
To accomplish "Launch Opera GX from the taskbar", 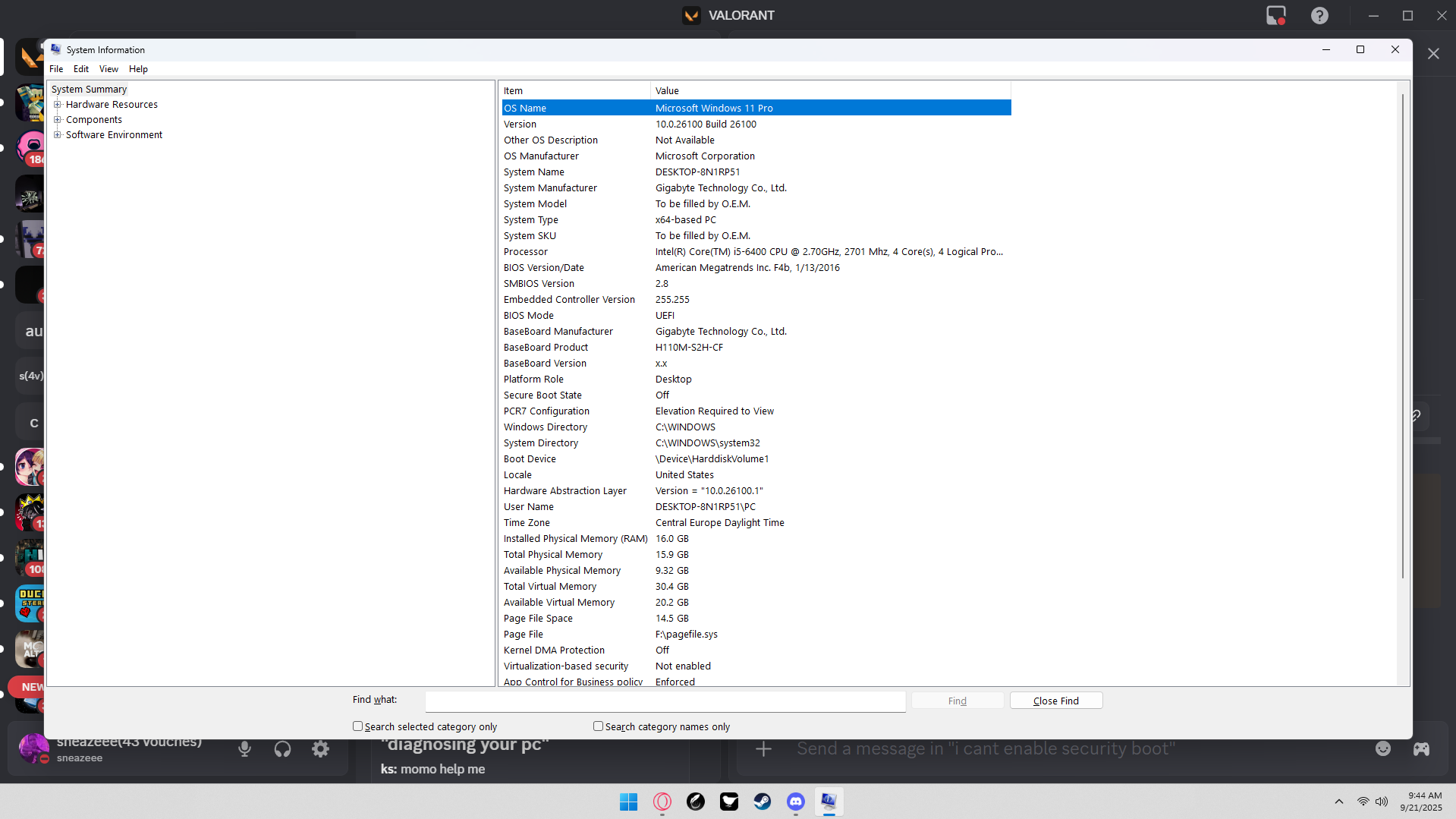I will tap(662, 802).
